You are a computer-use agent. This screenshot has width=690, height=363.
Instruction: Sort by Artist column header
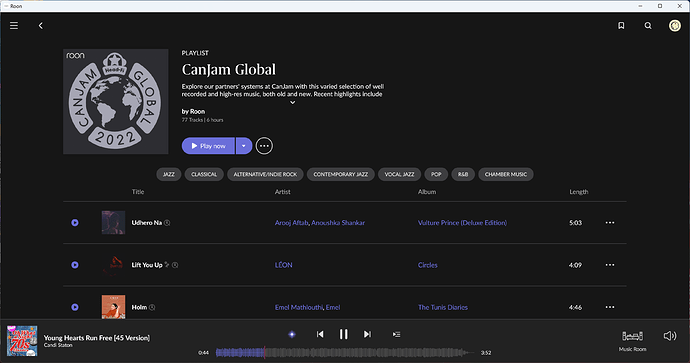283,192
